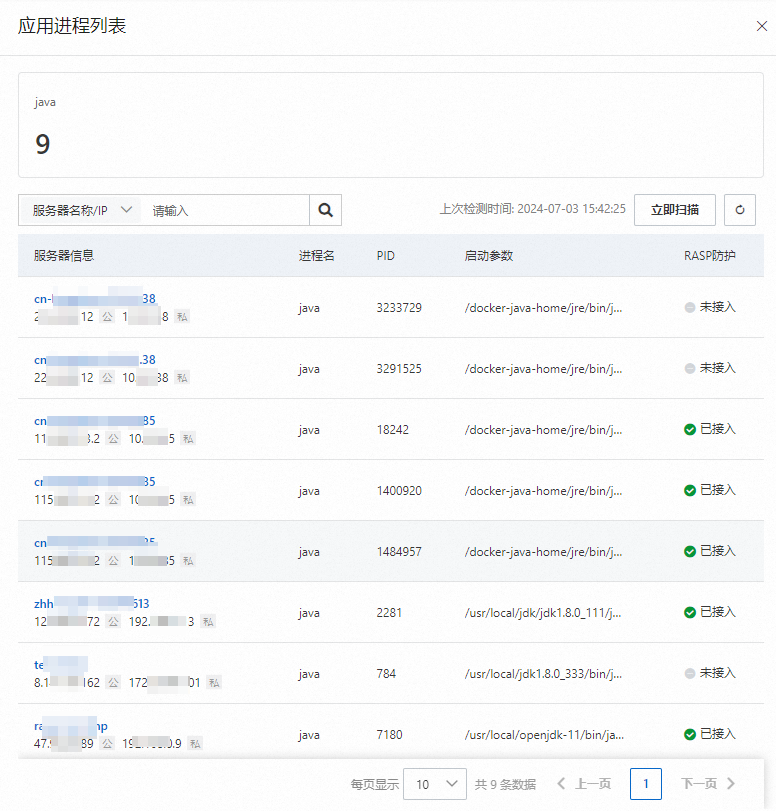Go to next page 下一页

[708, 784]
